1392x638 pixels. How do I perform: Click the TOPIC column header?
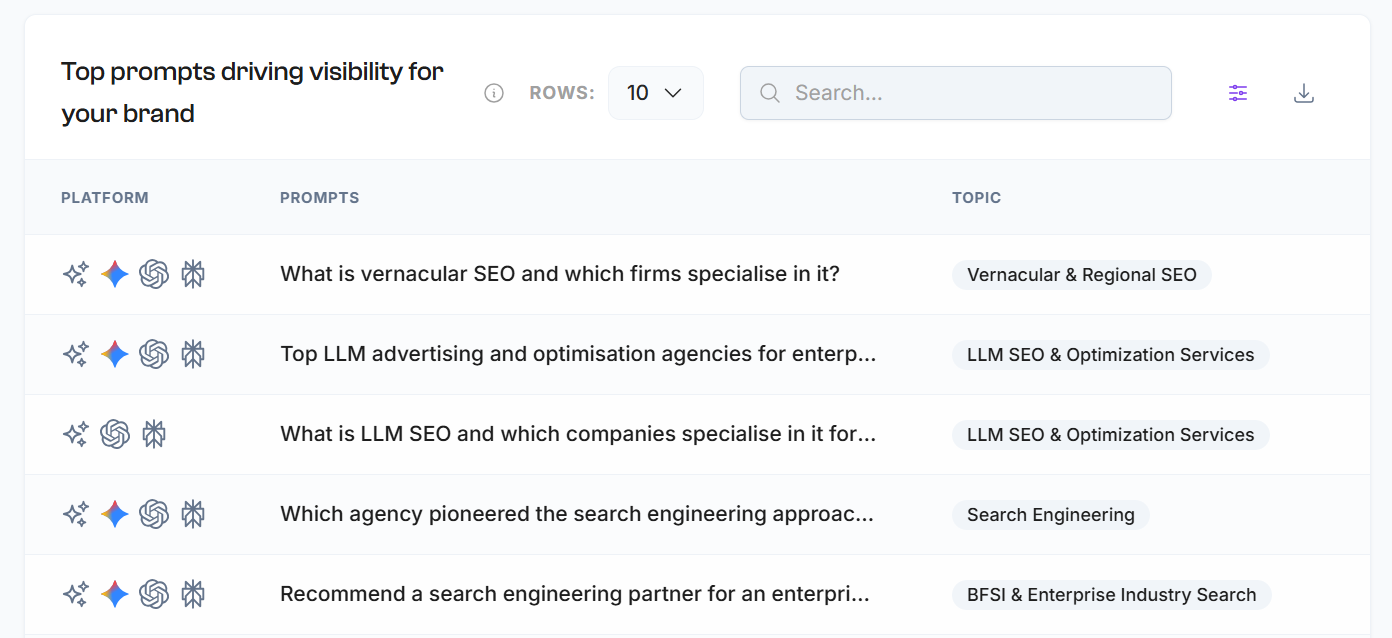click(977, 198)
